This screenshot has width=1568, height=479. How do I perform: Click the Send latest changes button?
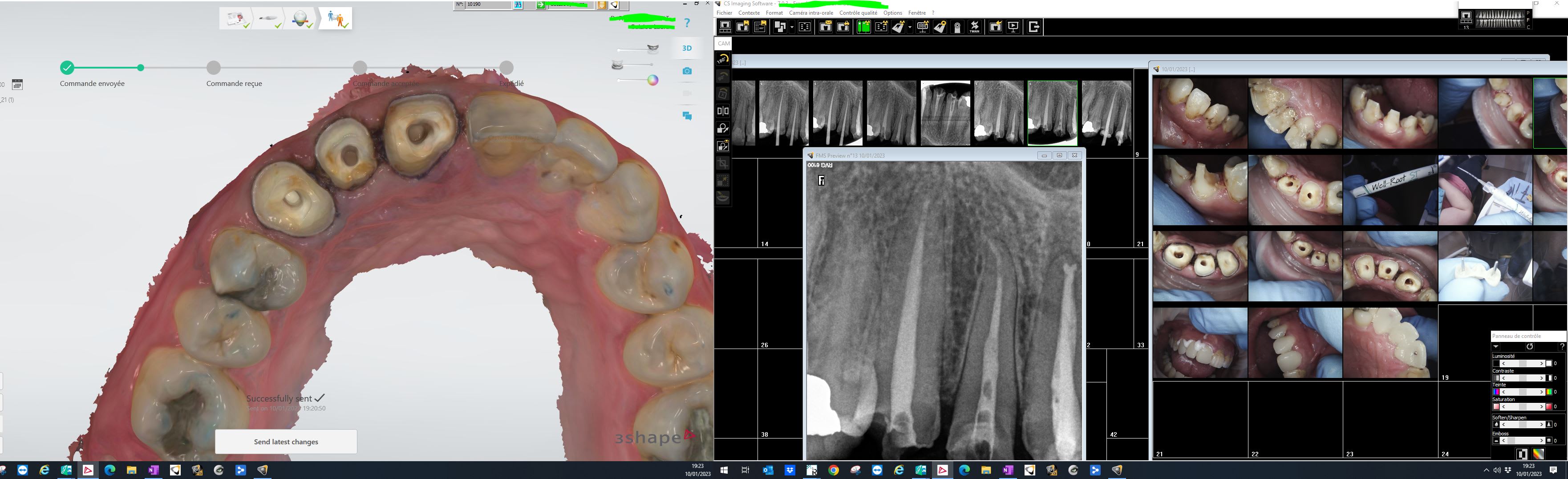click(285, 442)
